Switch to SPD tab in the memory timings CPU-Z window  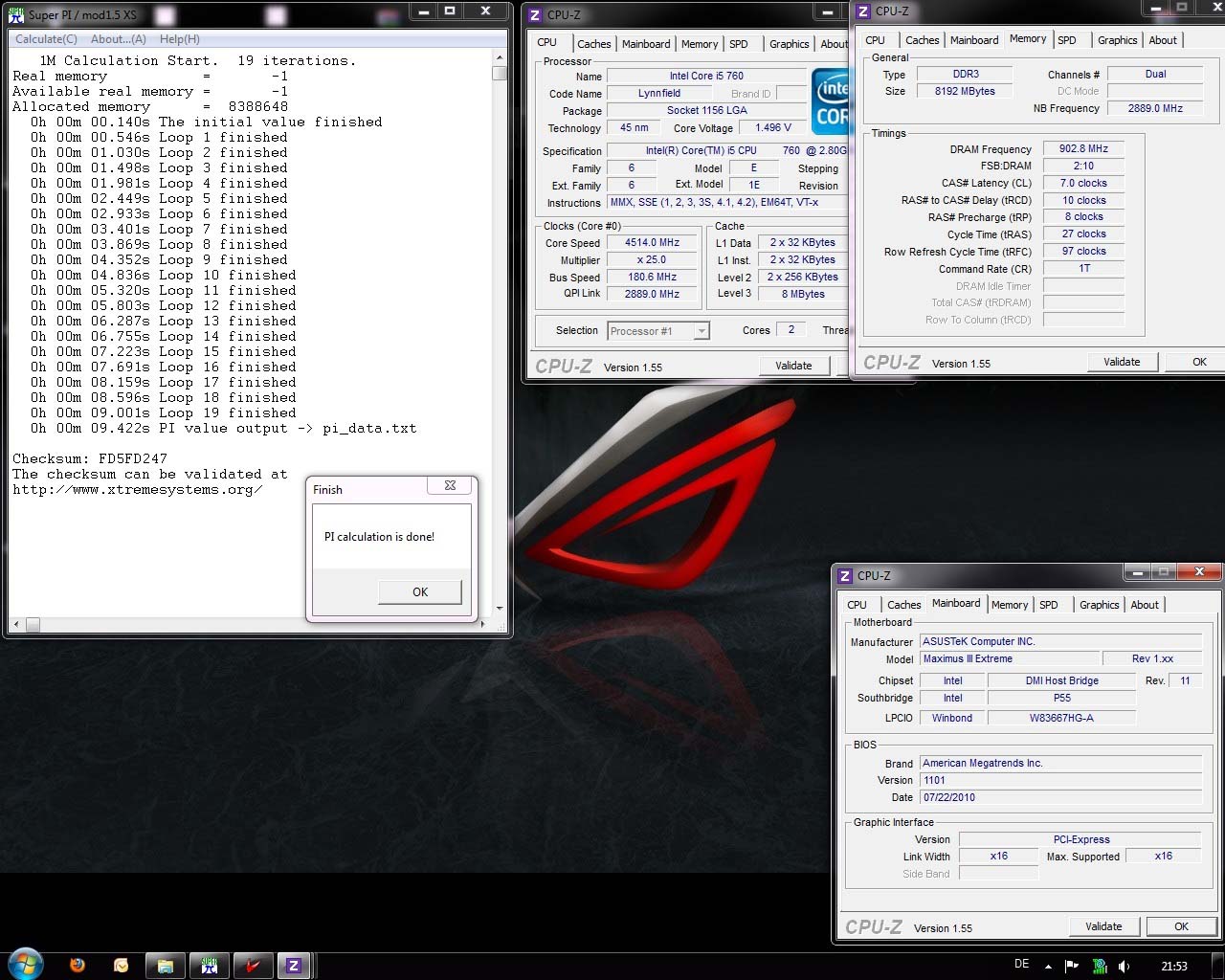pos(1067,40)
